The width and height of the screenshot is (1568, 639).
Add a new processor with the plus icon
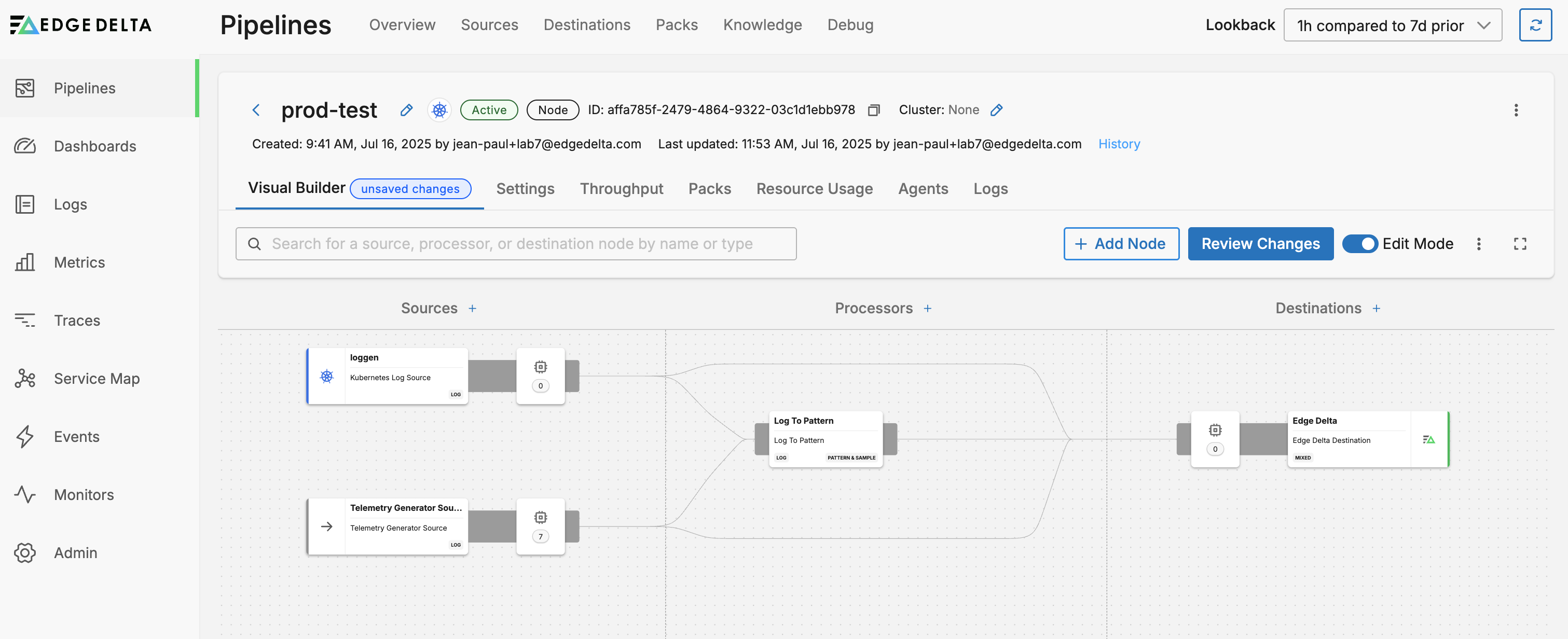tap(928, 309)
